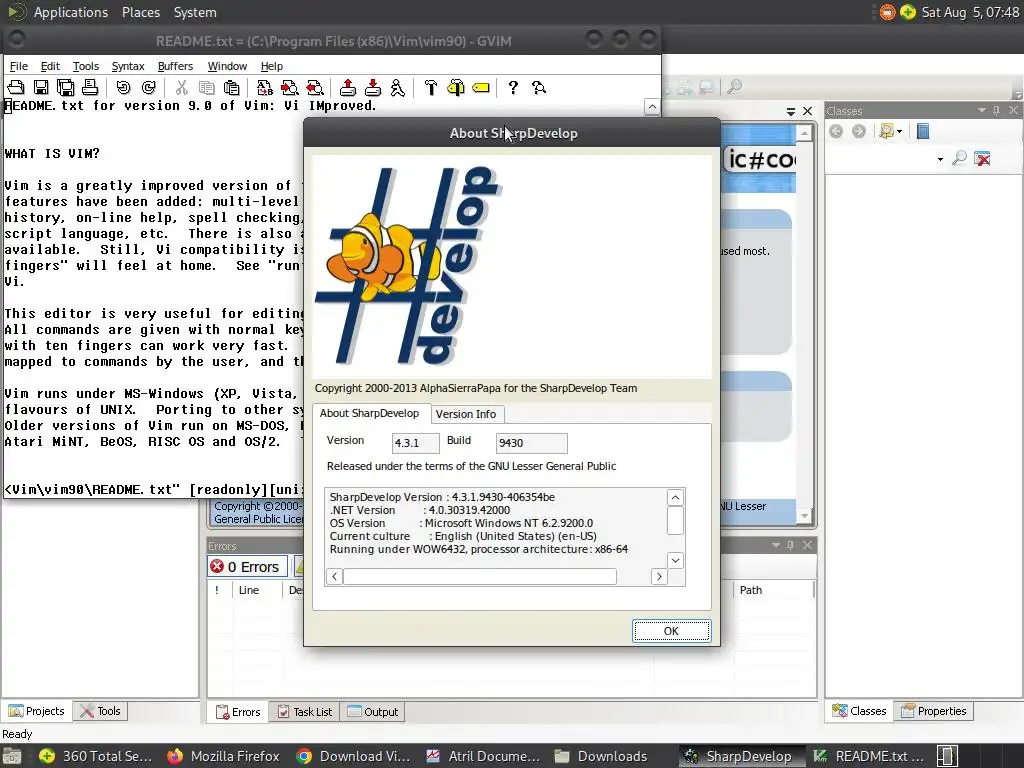The width and height of the screenshot is (1024, 768).
Task: Click the red X clear-search icon in Classes panel
Action: 982,158
